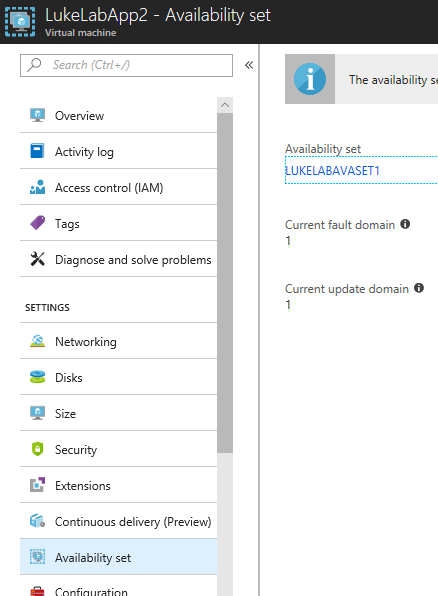Click the Activity log book icon

point(37,151)
